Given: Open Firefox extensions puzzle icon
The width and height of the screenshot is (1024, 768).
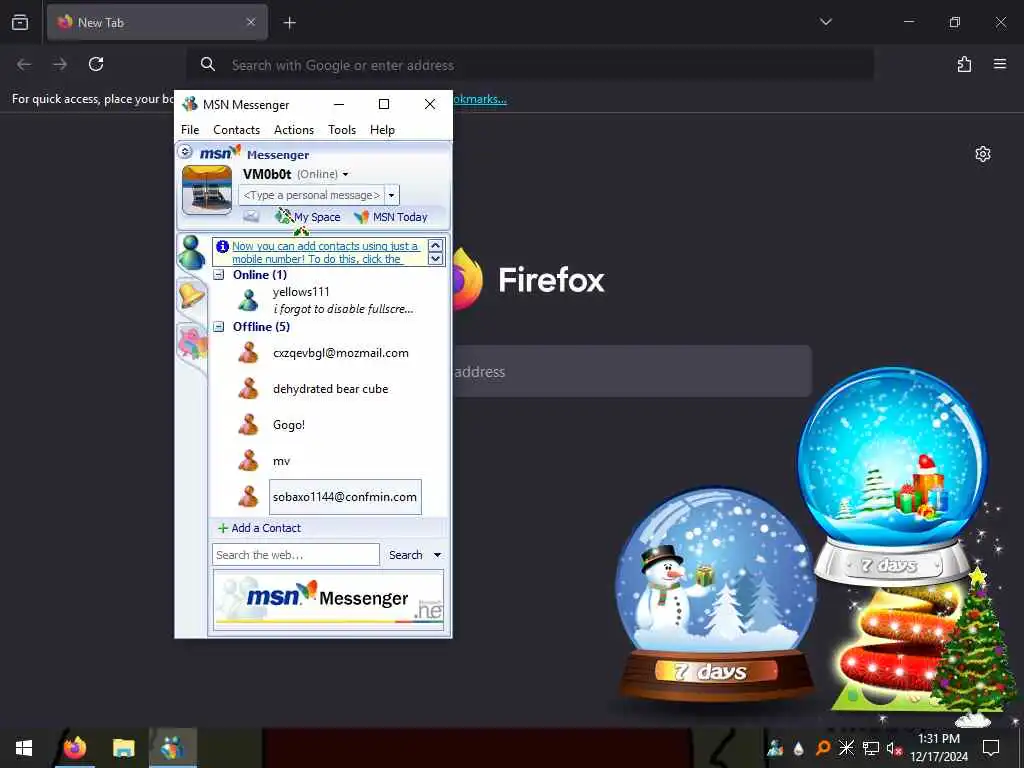Looking at the screenshot, I should (x=964, y=64).
